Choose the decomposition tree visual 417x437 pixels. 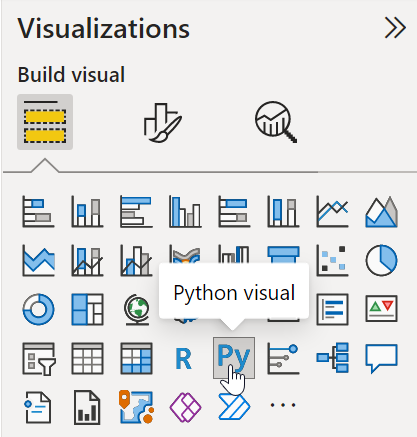[x=332, y=358]
